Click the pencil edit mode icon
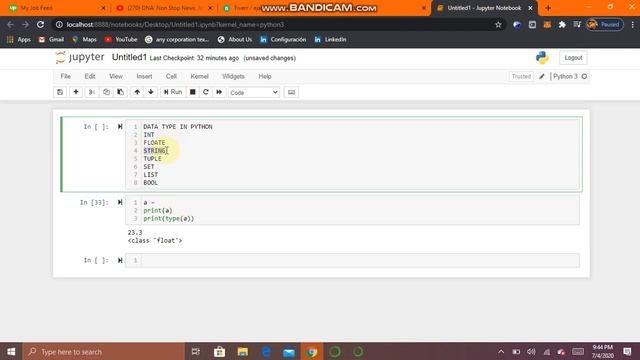640x360 pixels. pos(542,76)
